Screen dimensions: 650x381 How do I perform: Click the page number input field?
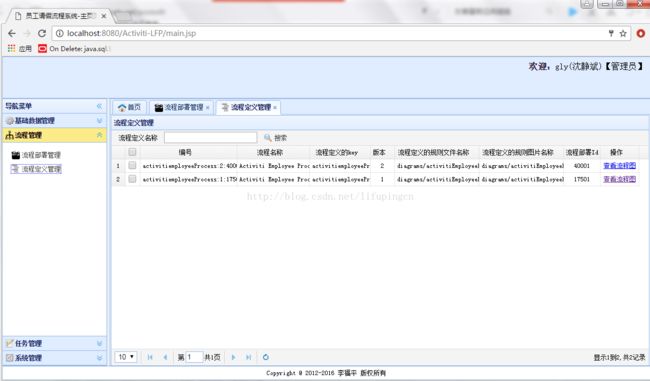(194, 357)
